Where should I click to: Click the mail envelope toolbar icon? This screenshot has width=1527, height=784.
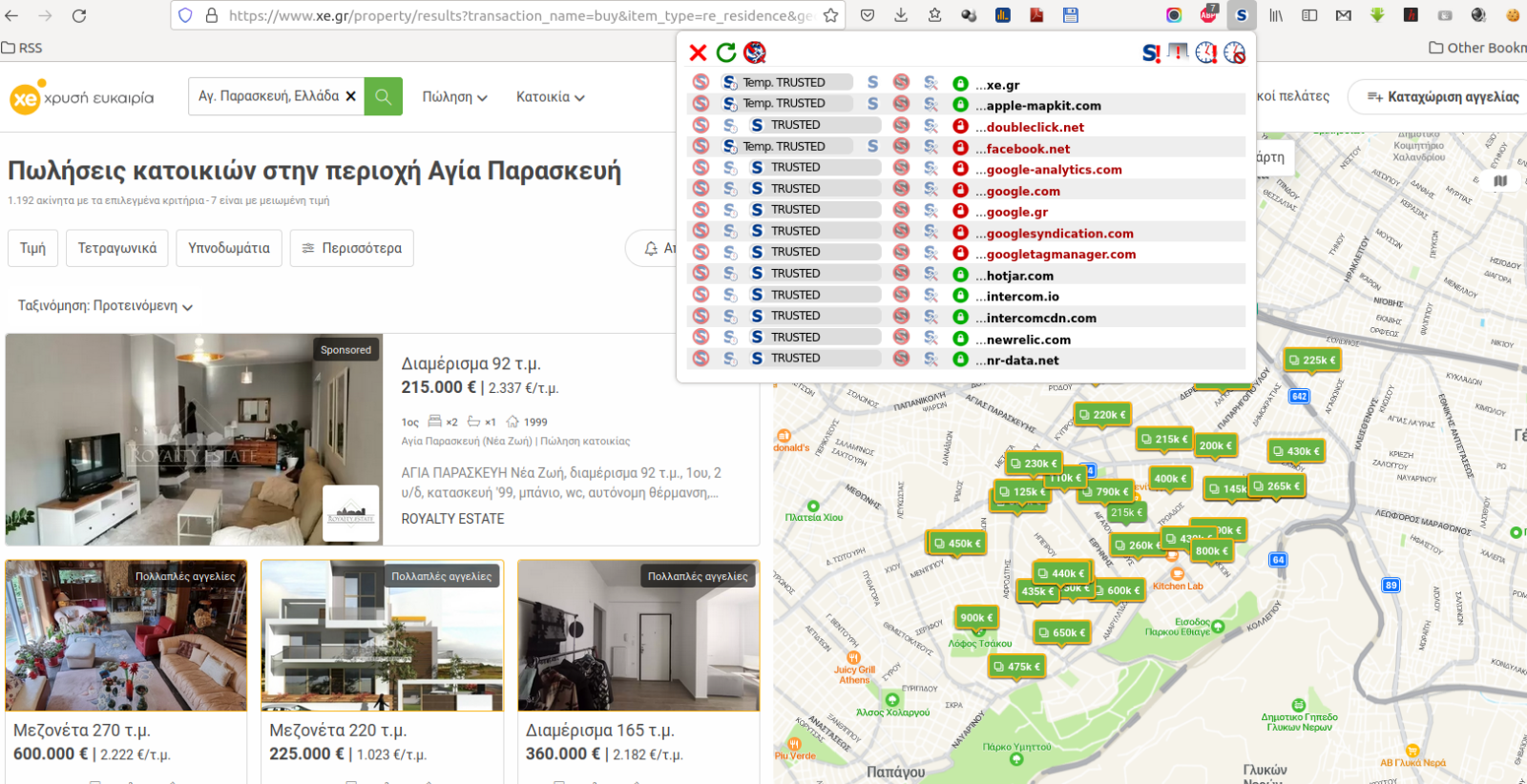pos(1343,15)
